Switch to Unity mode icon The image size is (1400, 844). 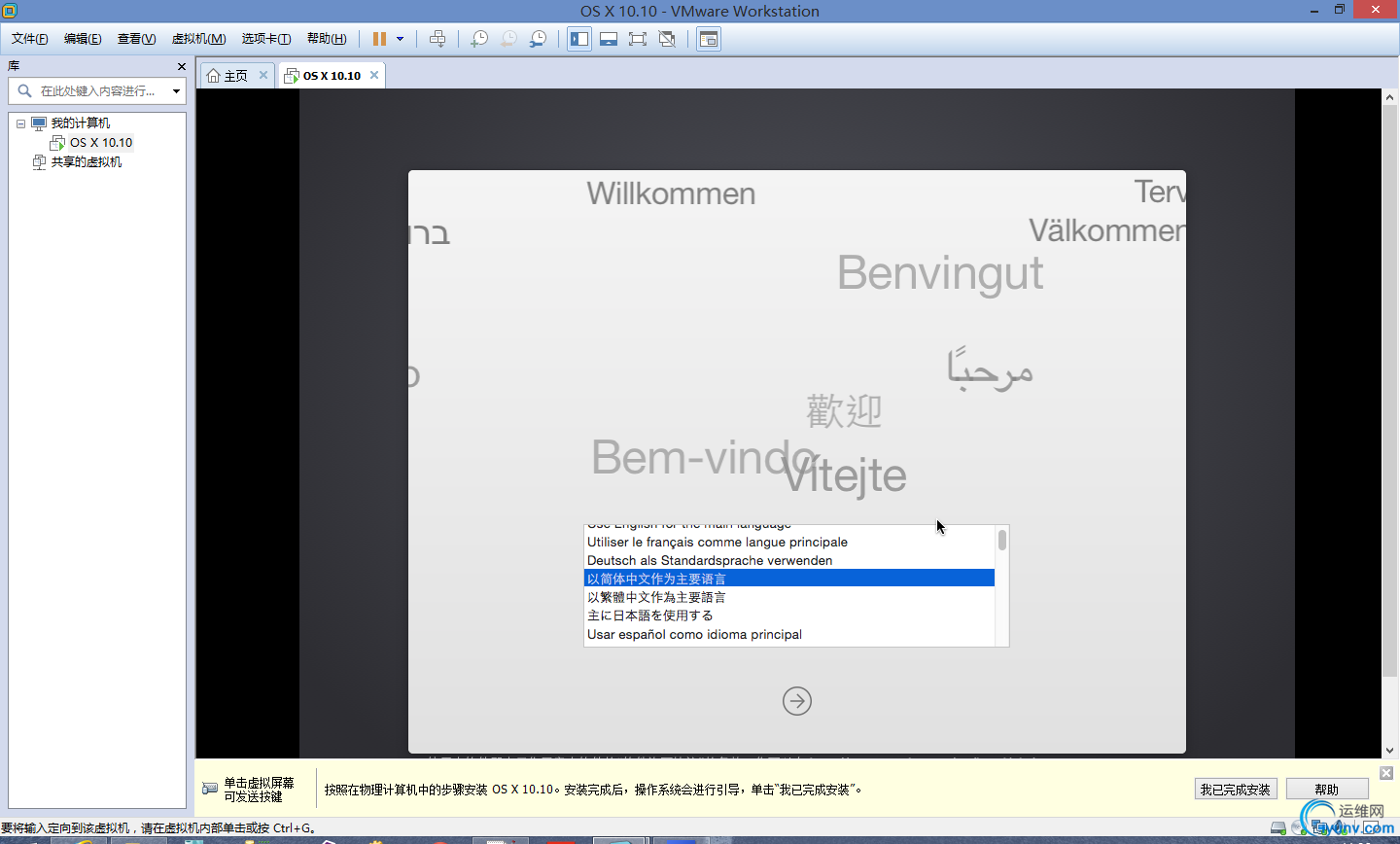point(667,39)
